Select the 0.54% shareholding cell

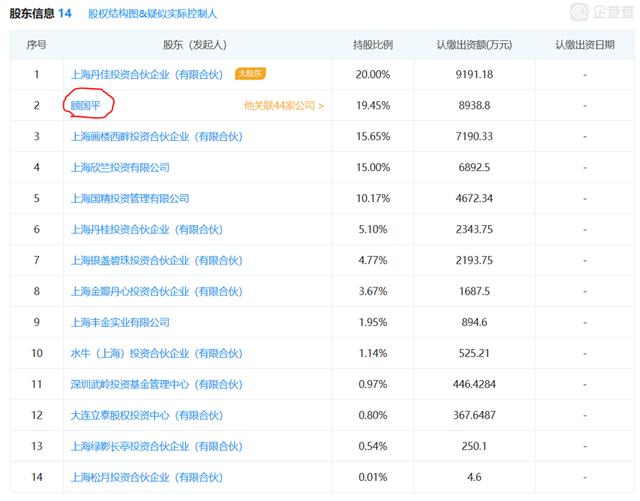(373, 446)
